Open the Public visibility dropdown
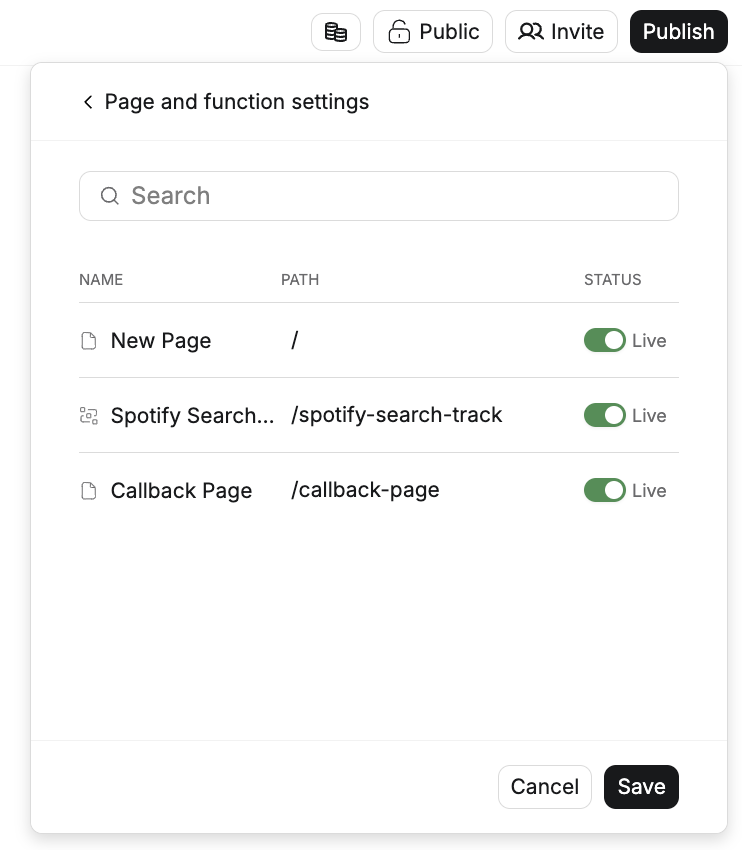The width and height of the screenshot is (742, 850). coord(433,32)
